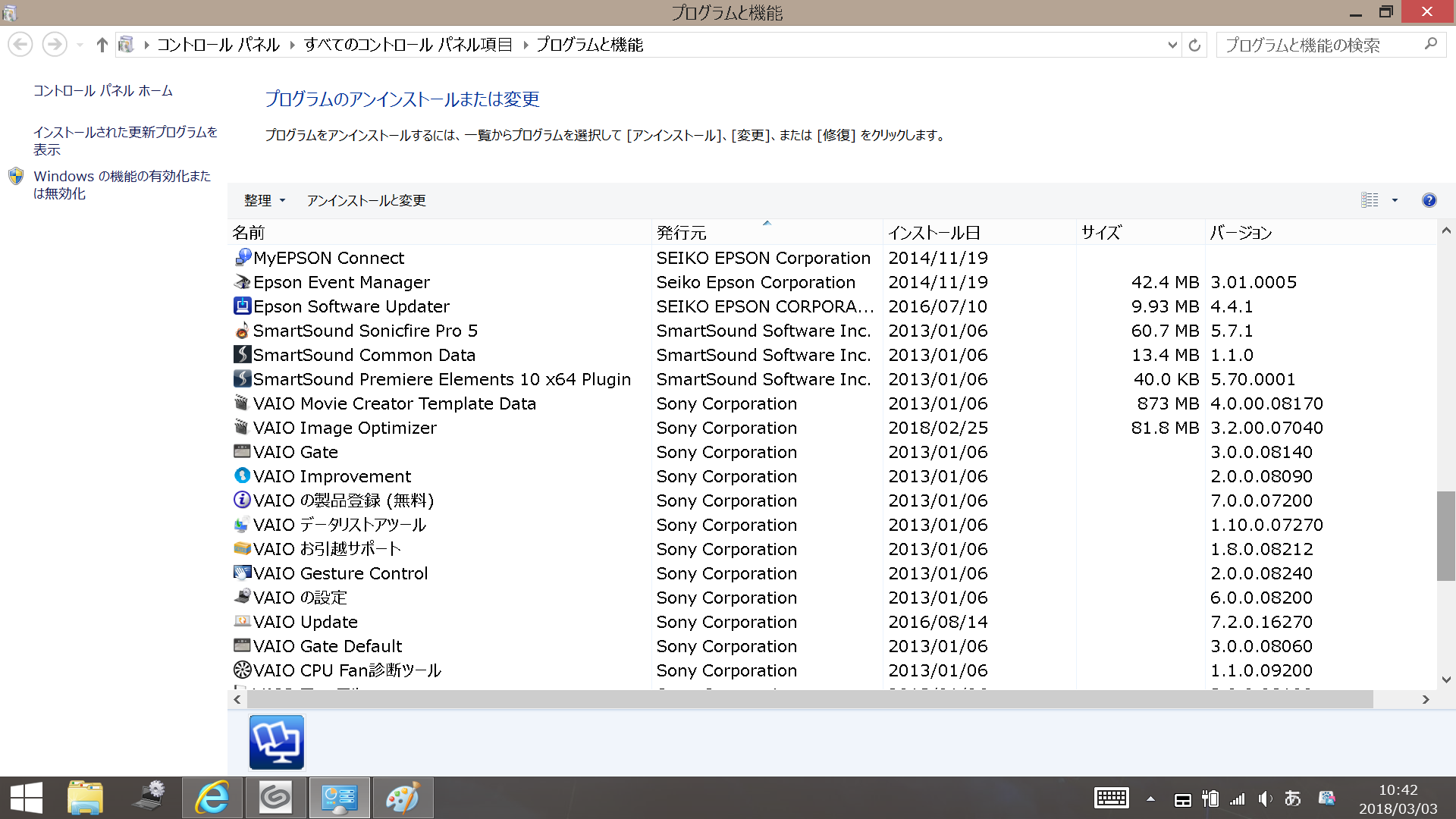1456x819 pixels.
Task: Click the Epson Software Updater icon
Action: coord(242,306)
